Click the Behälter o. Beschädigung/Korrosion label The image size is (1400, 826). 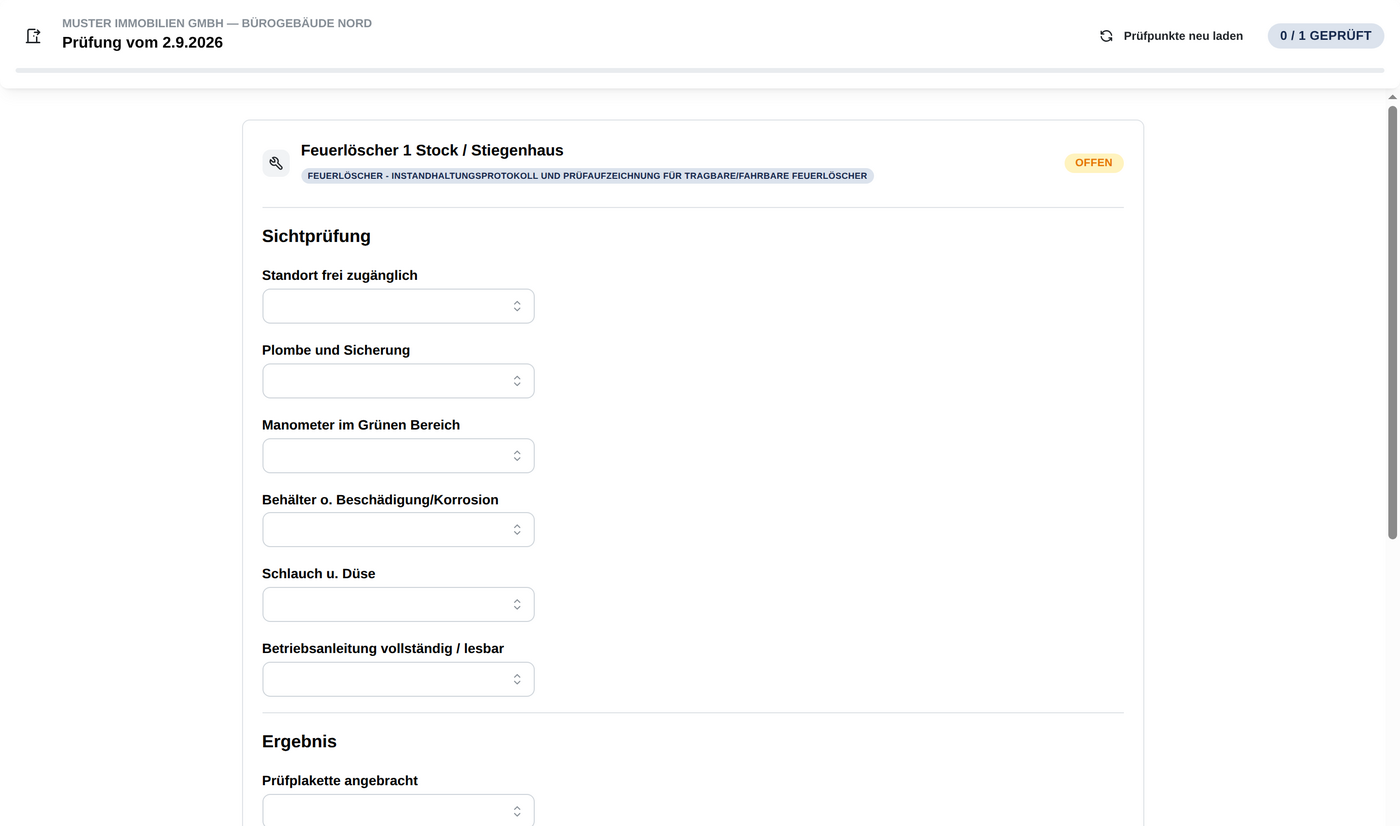(380, 500)
